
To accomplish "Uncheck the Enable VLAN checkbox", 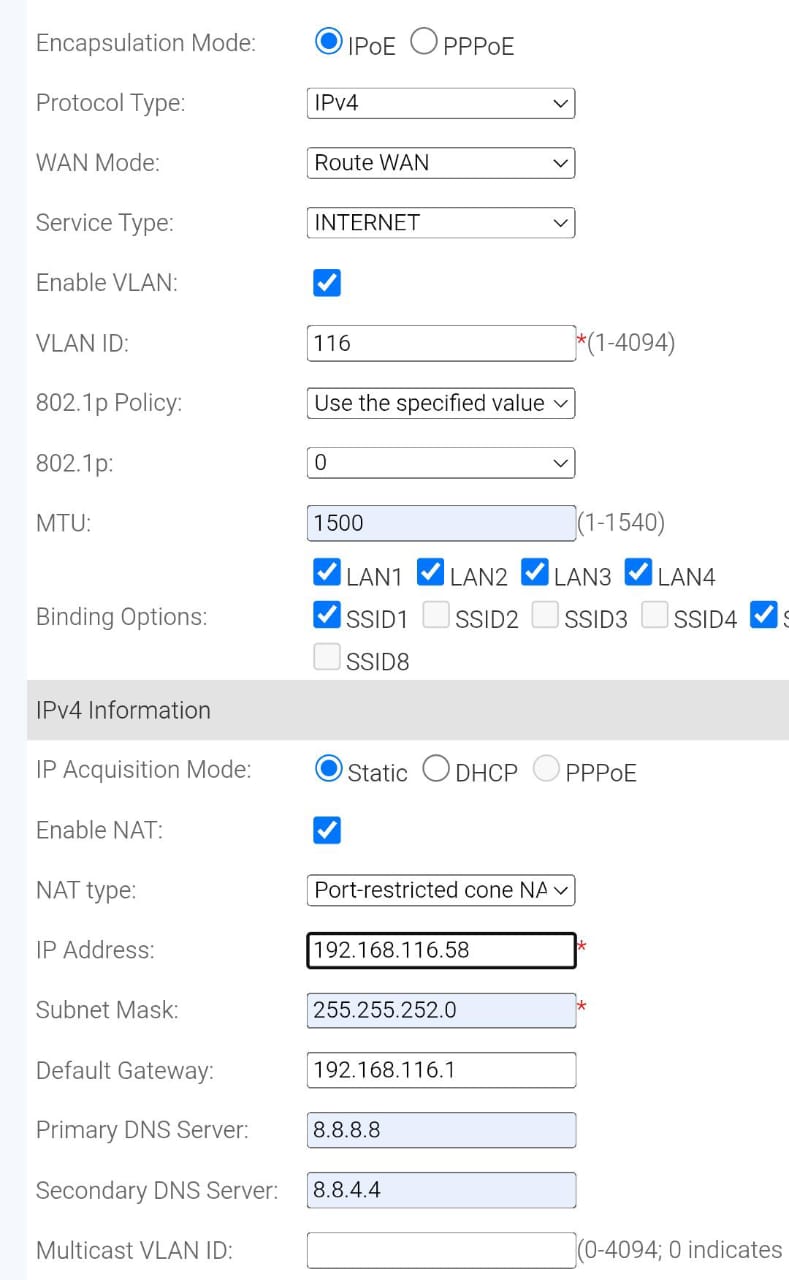I will pyautogui.click(x=327, y=283).
